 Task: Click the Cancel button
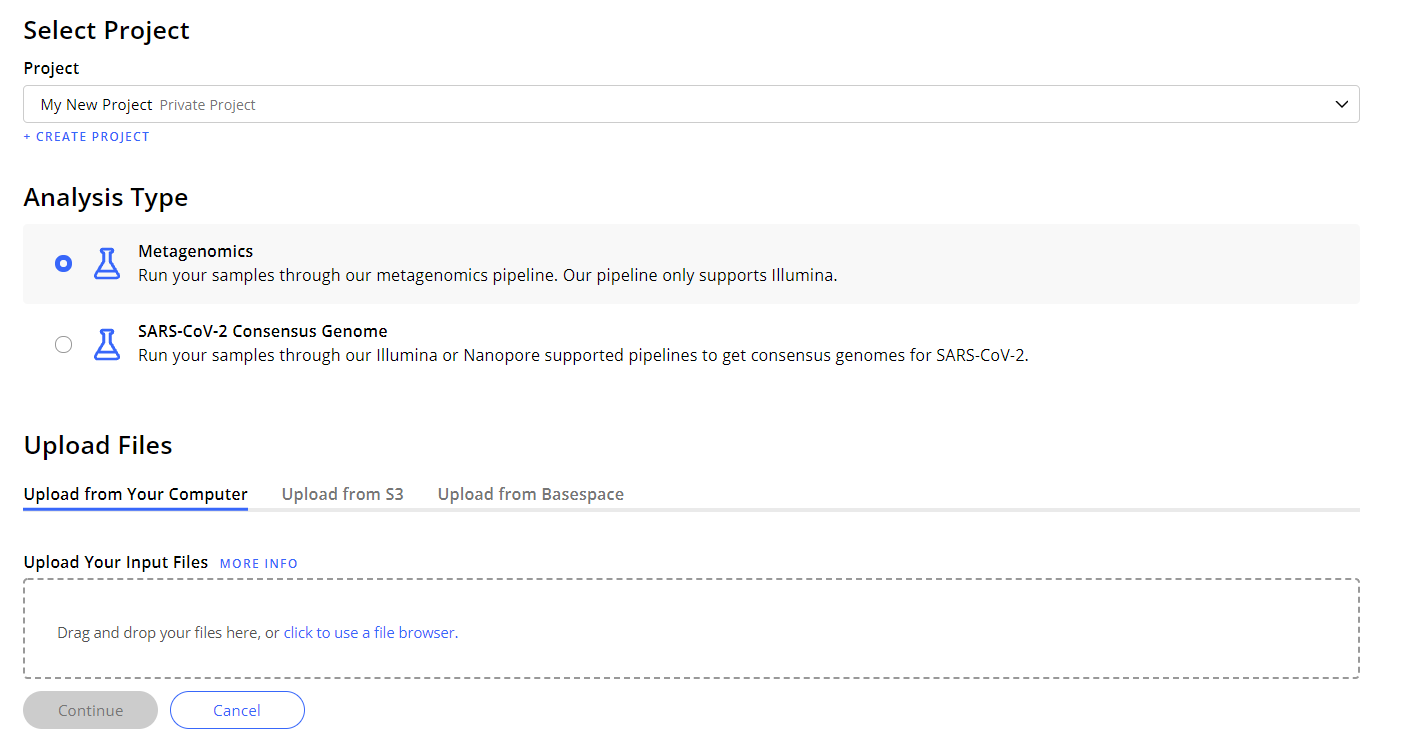(237, 710)
